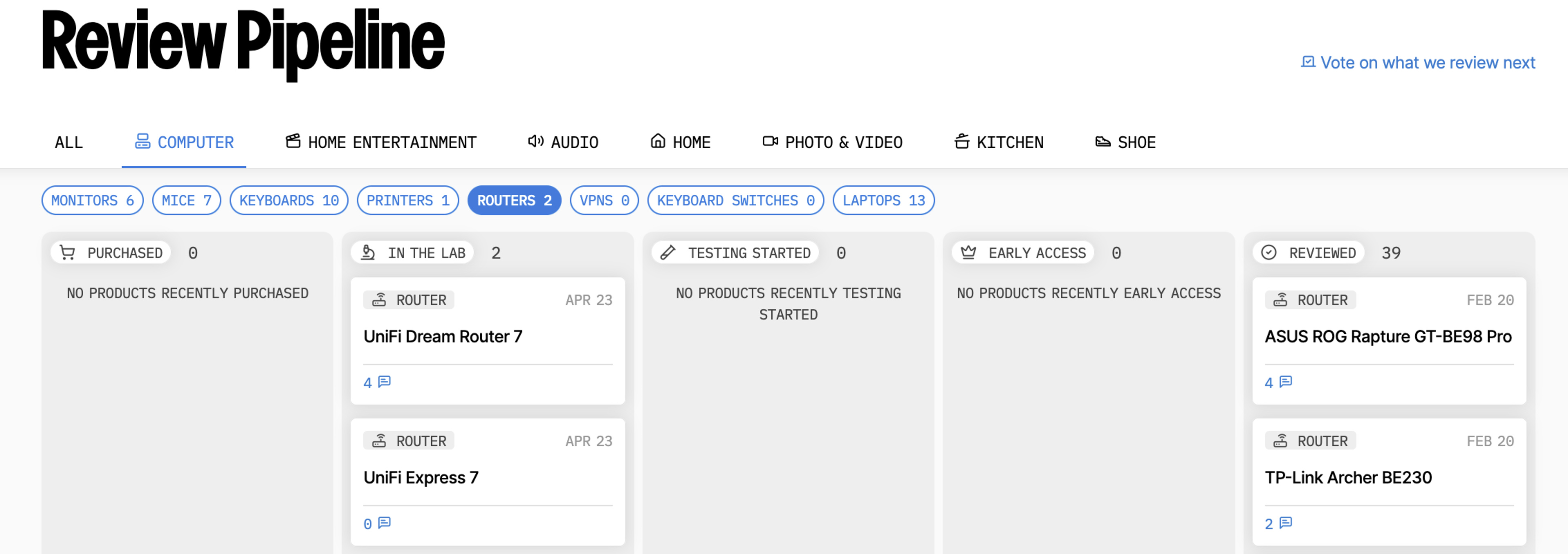Screen dimensions: 1568x554
Task: Open the PHOTO & VIDEO tab
Action: tap(832, 142)
